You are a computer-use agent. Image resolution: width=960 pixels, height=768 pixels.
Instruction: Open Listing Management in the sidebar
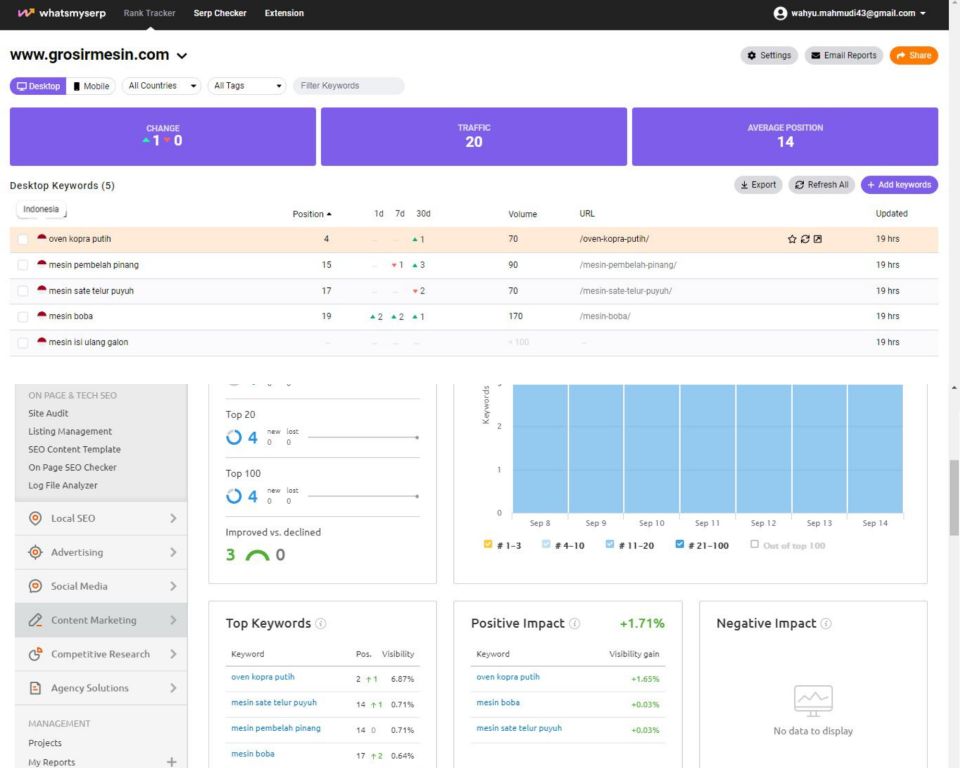click(x=70, y=431)
